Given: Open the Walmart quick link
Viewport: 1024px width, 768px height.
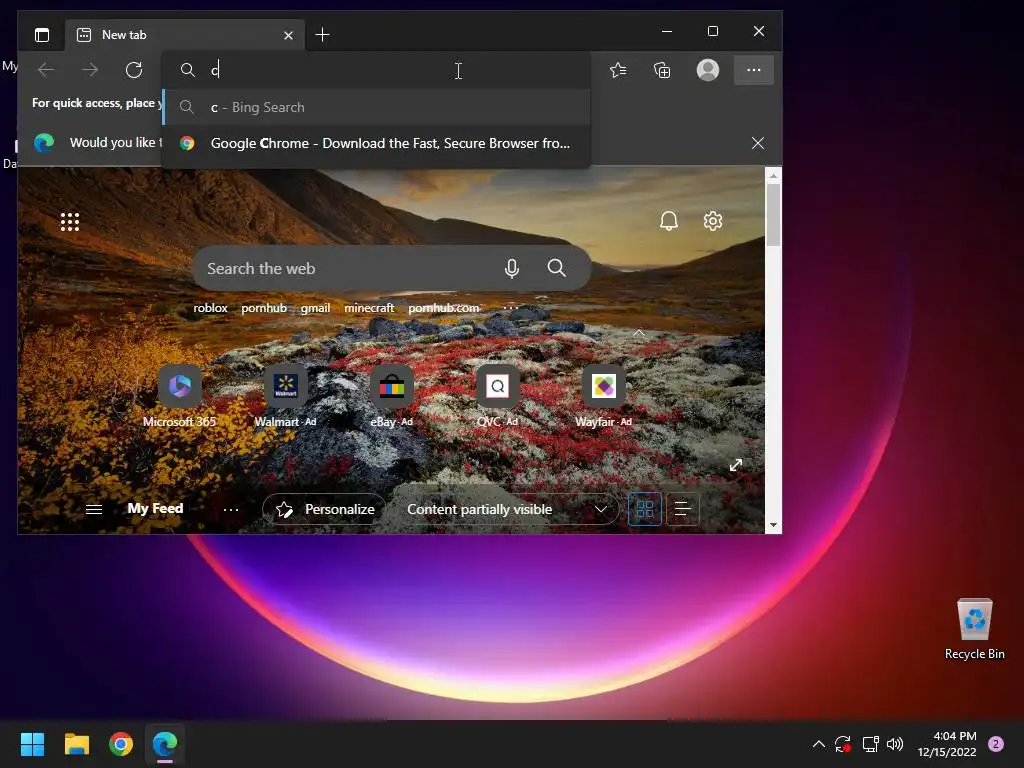Looking at the screenshot, I should 285,396.
